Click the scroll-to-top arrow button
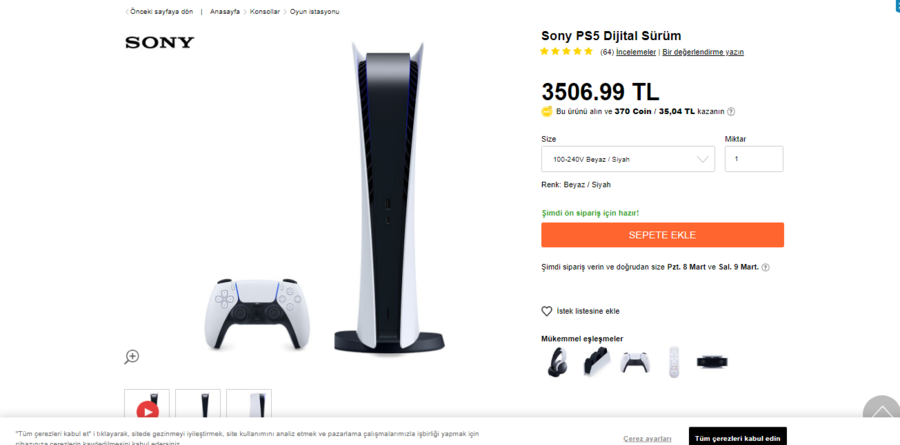 point(881,410)
